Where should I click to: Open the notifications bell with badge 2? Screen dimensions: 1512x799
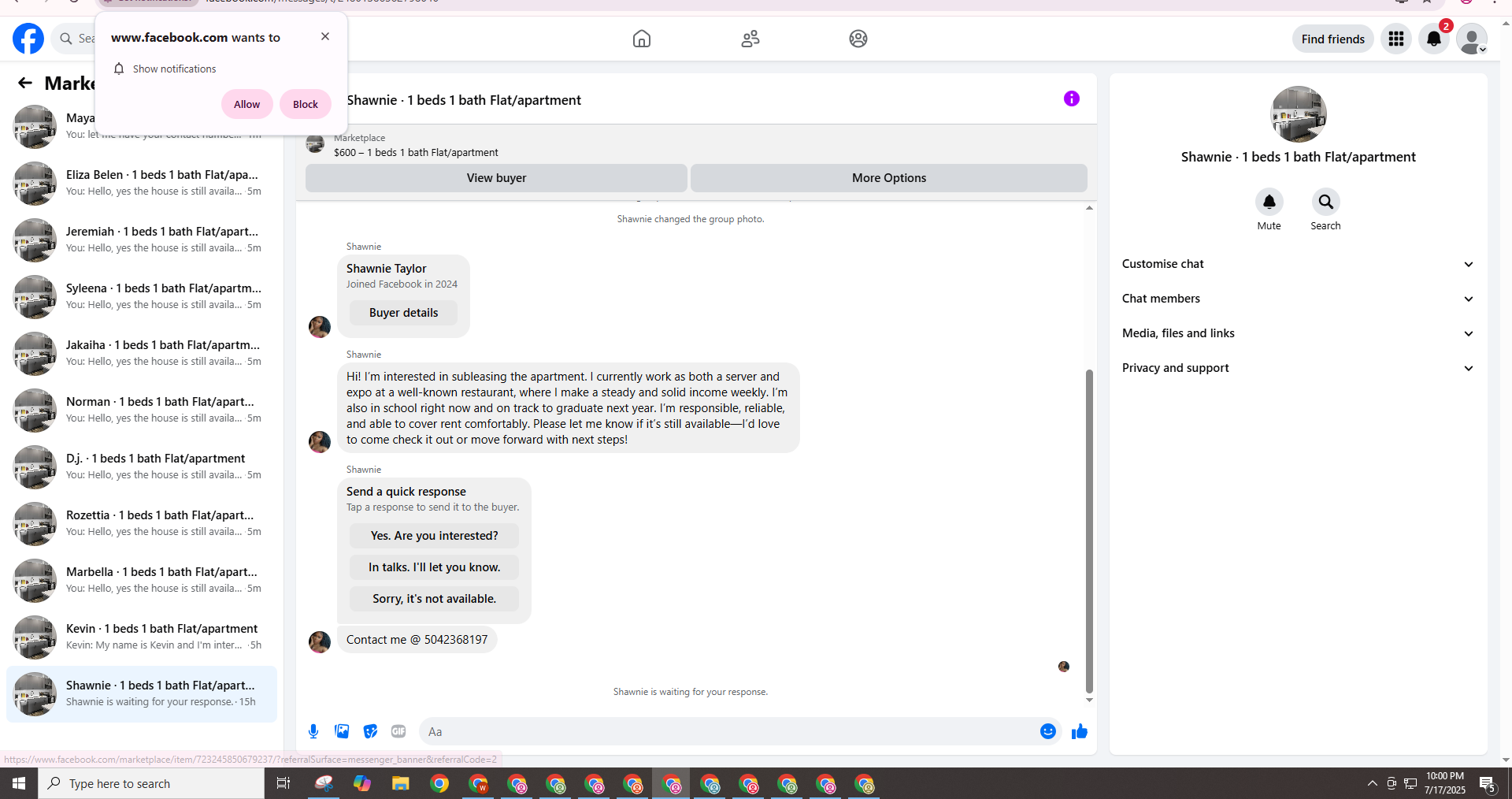click(1434, 39)
